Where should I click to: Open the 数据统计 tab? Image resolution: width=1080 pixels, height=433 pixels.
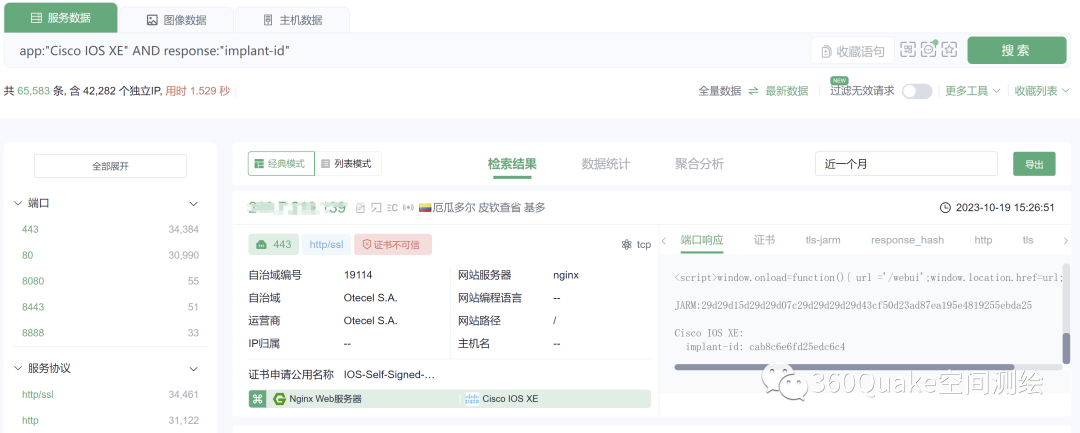(605, 164)
